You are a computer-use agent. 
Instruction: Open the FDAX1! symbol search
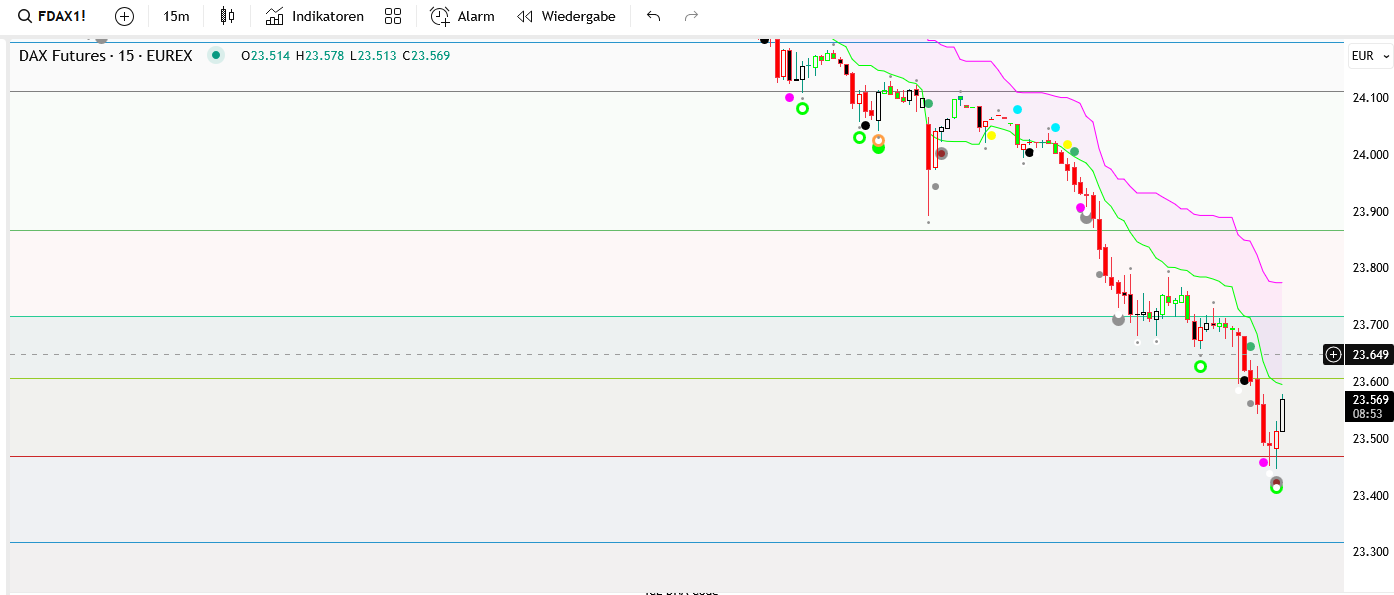(52, 16)
